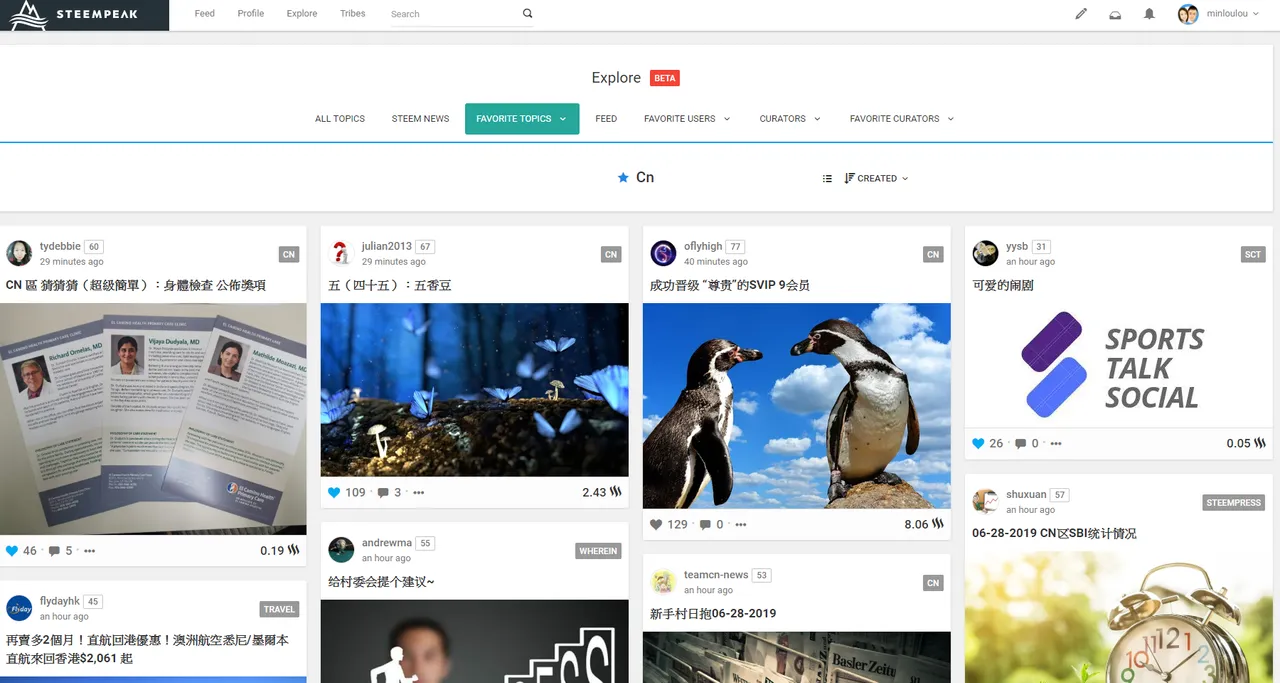Expand Favorite Users dropdown
This screenshot has height=683, width=1280.
687,118
